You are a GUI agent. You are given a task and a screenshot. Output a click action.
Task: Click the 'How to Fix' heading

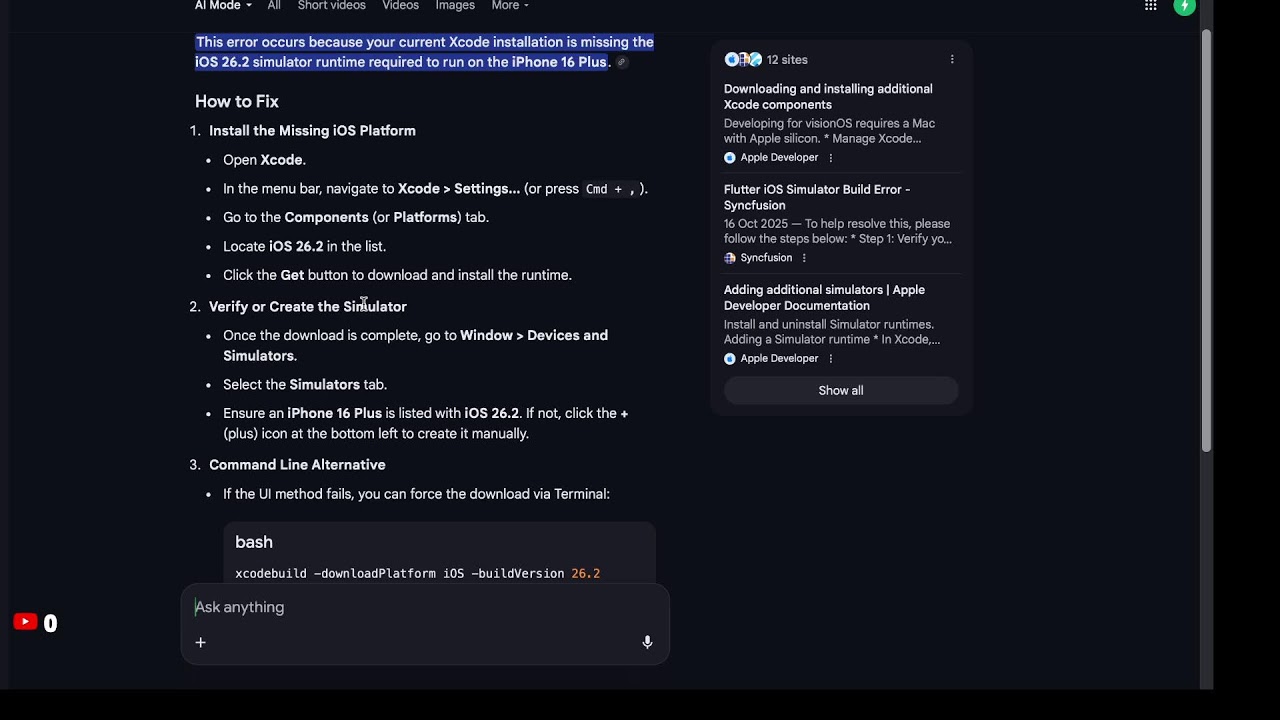[237, 101]
